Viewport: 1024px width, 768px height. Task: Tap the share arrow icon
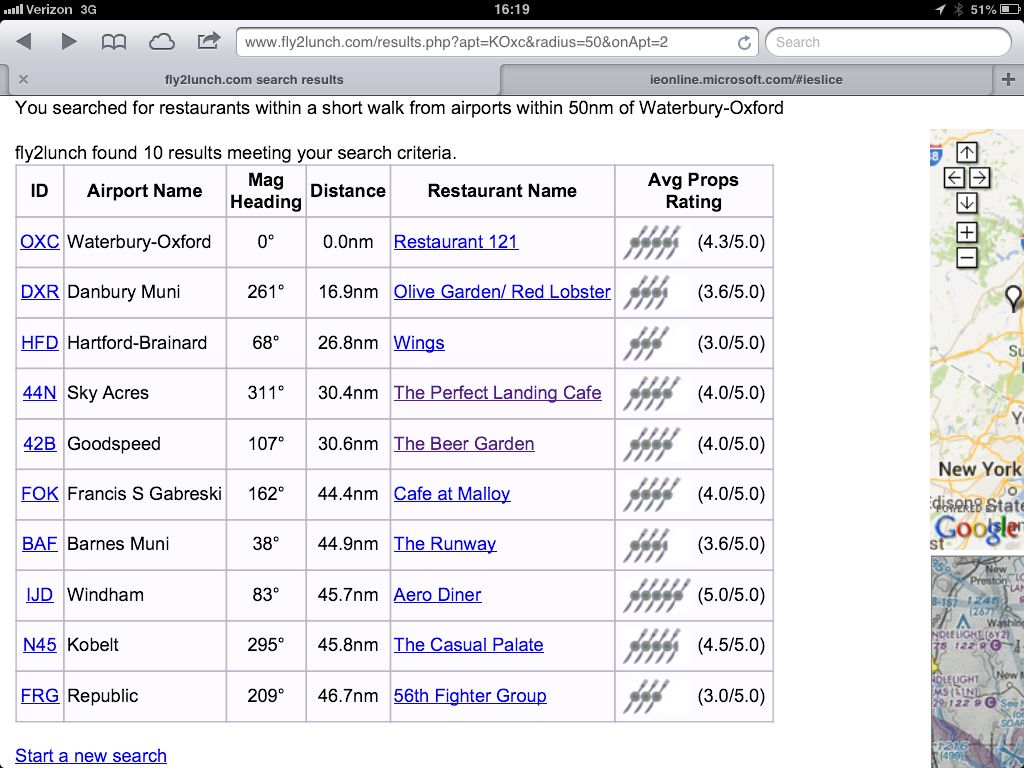click(209, 41)
